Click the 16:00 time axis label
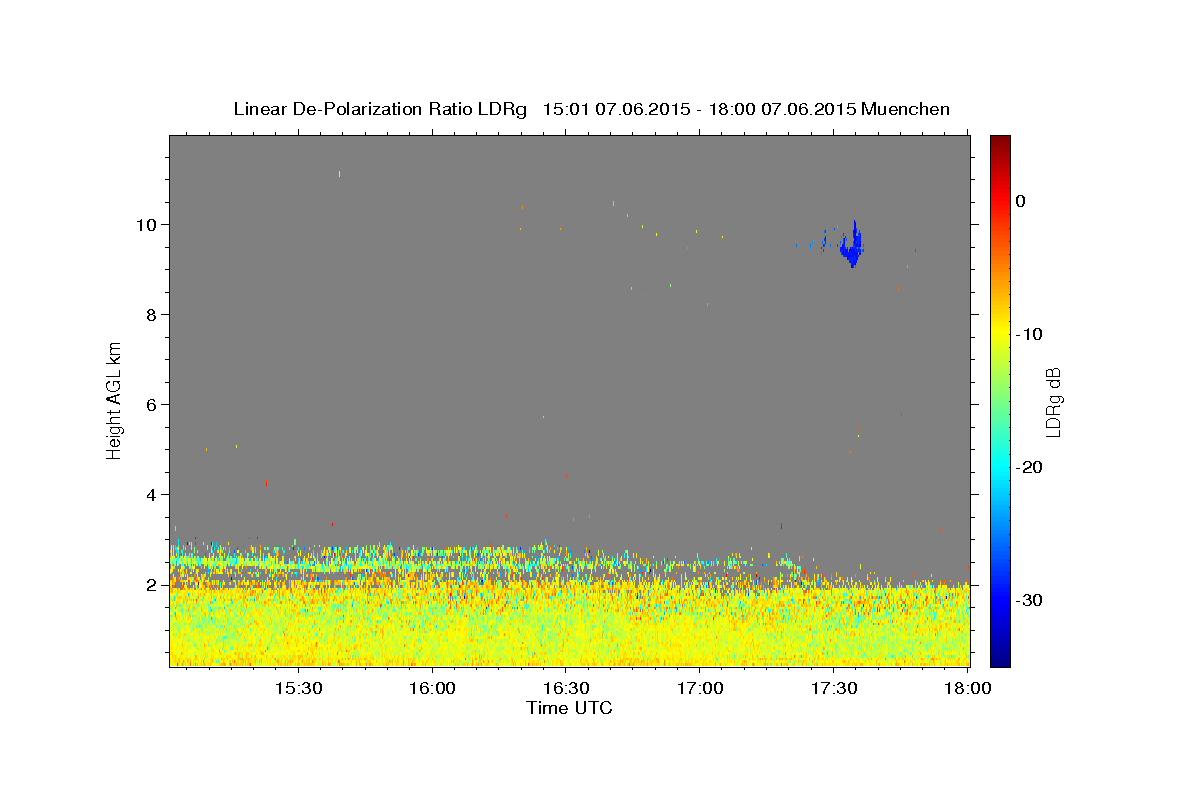The width and height of the screenshot is (1200, 800). (432, 689)
